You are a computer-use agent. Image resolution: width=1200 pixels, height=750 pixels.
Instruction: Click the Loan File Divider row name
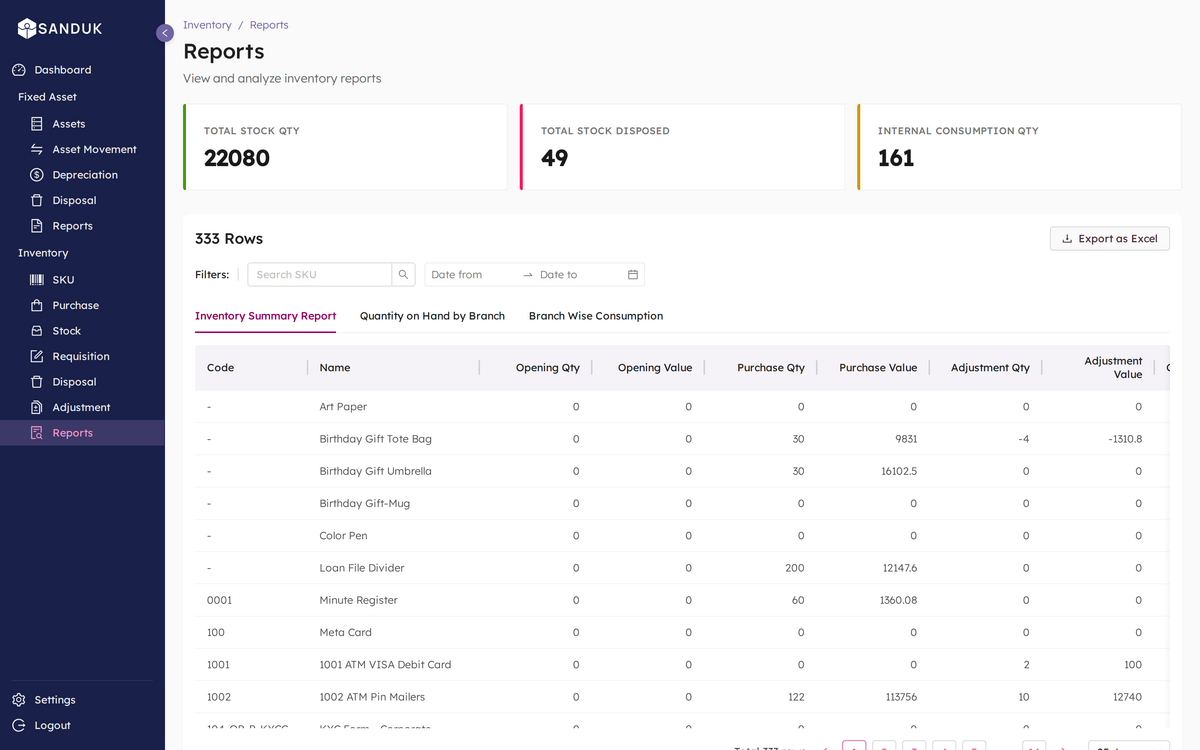(362, 568)
